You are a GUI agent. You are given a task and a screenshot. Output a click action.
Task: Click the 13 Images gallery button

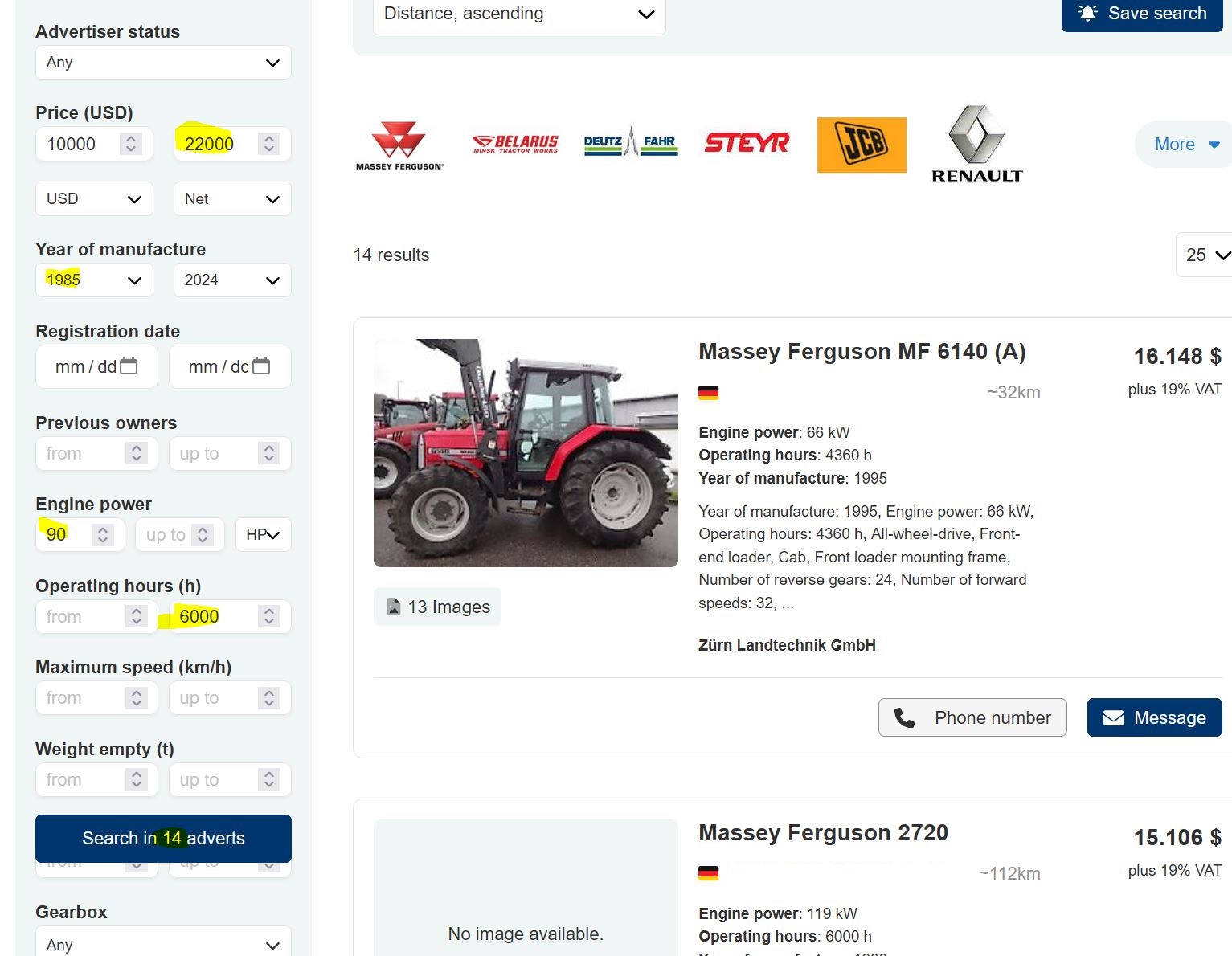coord(437,607)
